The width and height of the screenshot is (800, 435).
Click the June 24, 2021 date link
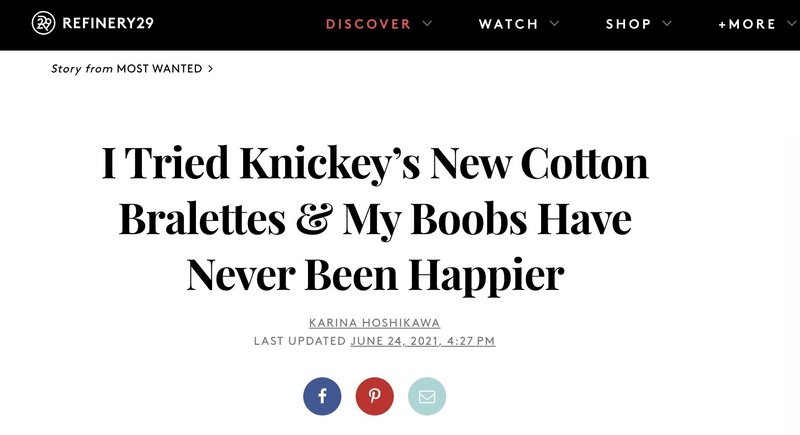423,341
